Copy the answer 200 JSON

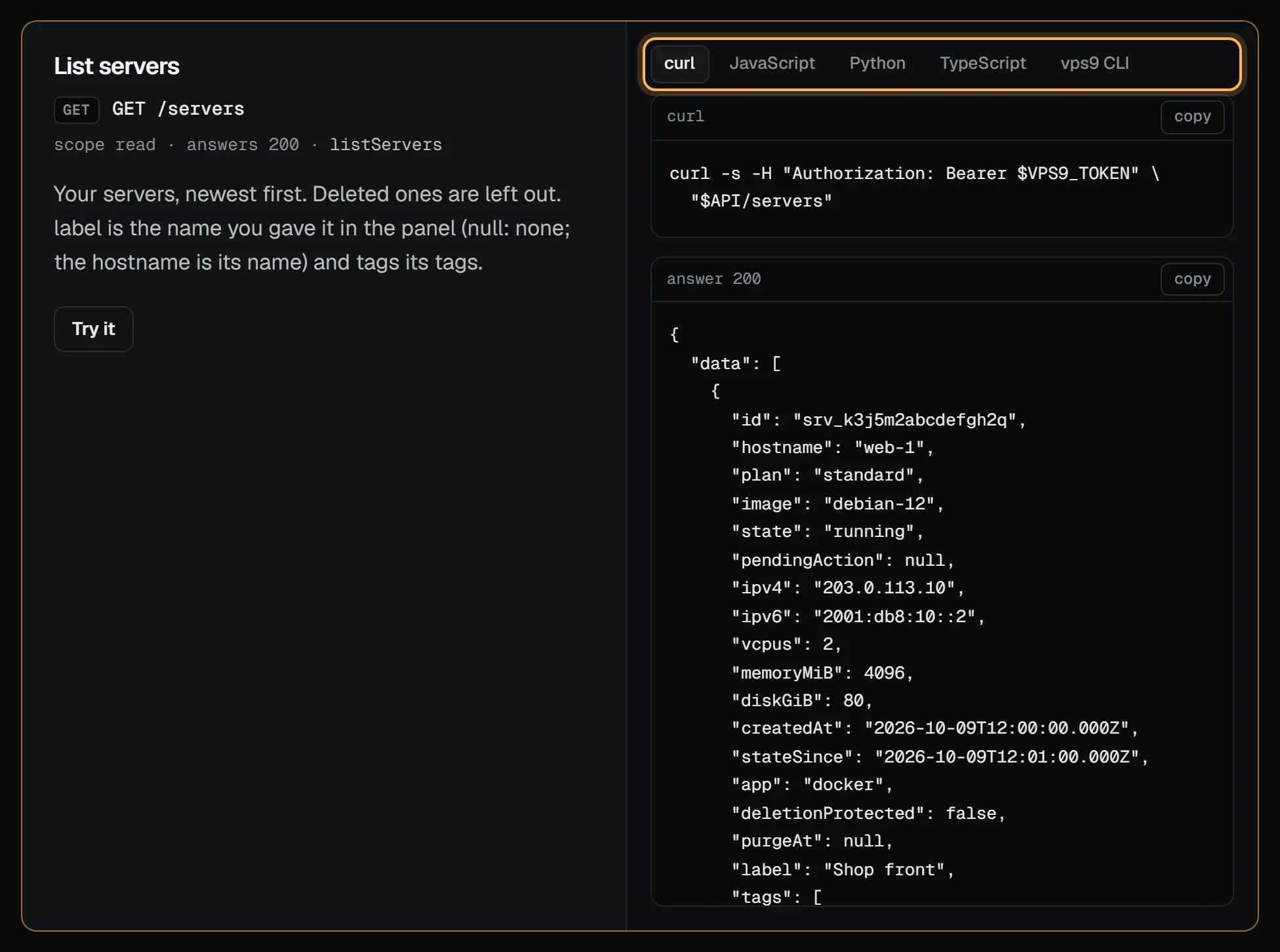click(1192, 279)
